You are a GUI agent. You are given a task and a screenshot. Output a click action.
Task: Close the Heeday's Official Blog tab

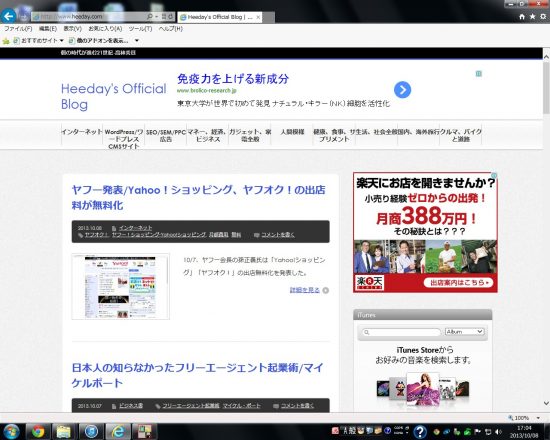(258, 17)
